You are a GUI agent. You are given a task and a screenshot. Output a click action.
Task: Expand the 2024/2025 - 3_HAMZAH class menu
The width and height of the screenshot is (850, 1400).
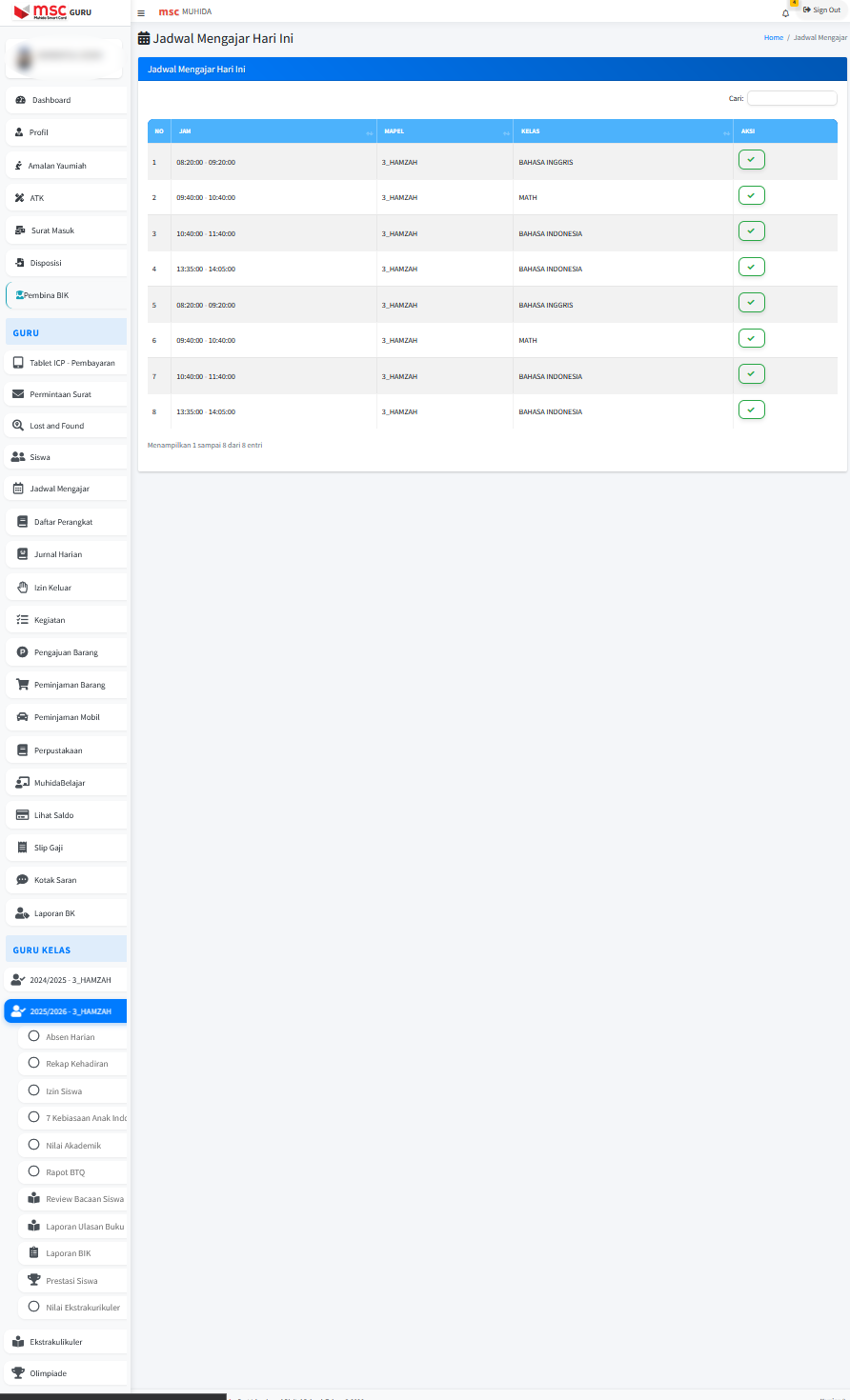tap(65, 979)
